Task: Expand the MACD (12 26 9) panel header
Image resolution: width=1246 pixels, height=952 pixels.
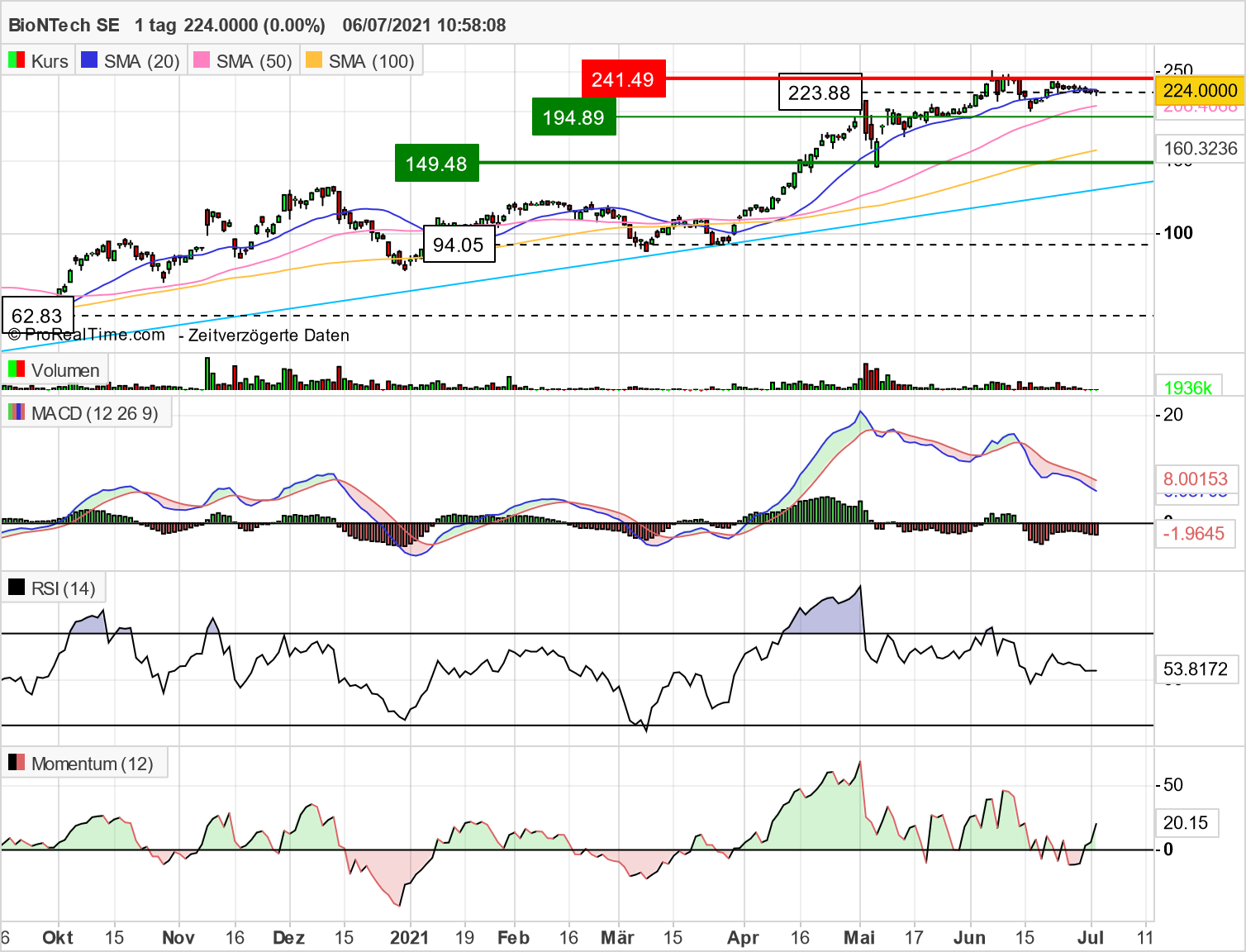Action: pyautogui.click(x=95, y=413)
